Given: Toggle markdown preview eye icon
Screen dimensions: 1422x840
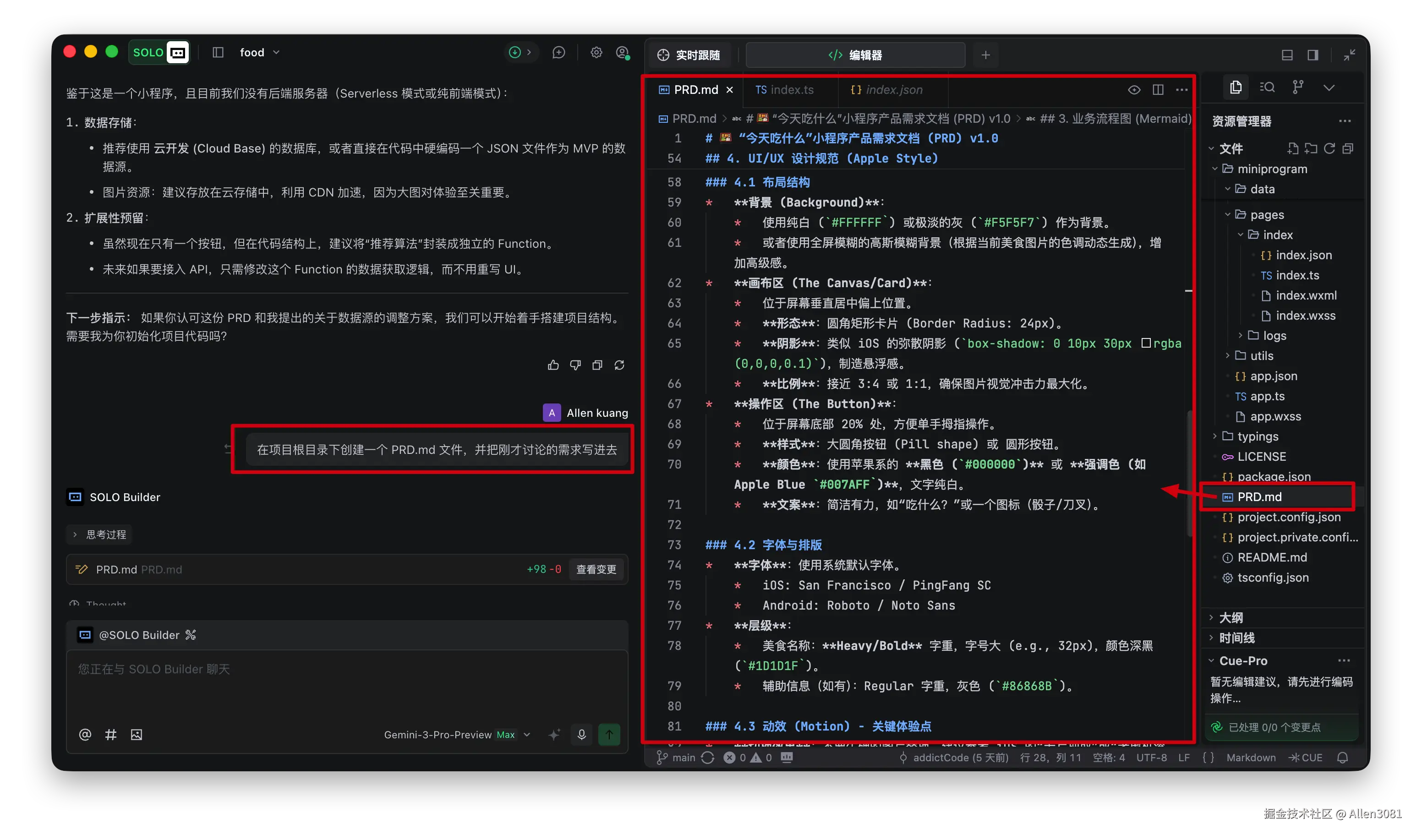Looking at the screenshot, I should 1134,89.
